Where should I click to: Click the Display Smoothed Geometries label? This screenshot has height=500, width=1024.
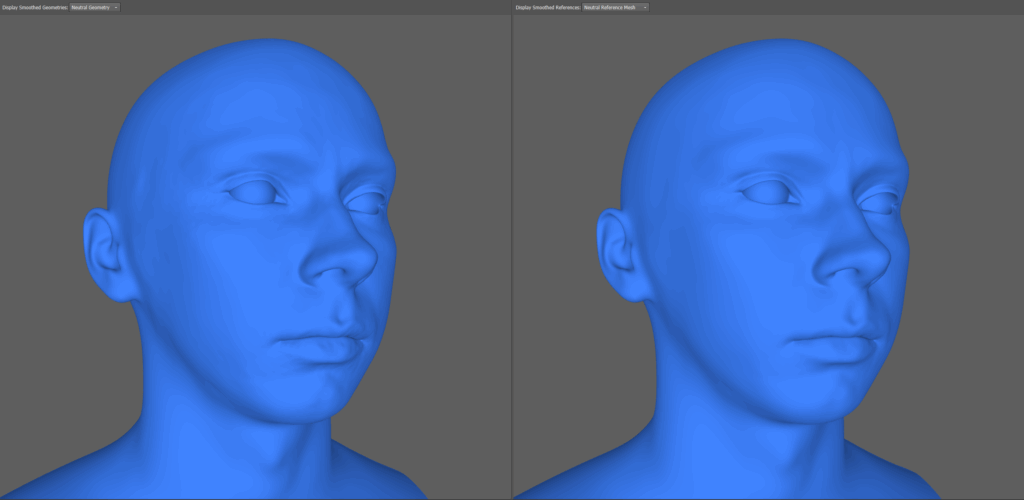point(34,7)
